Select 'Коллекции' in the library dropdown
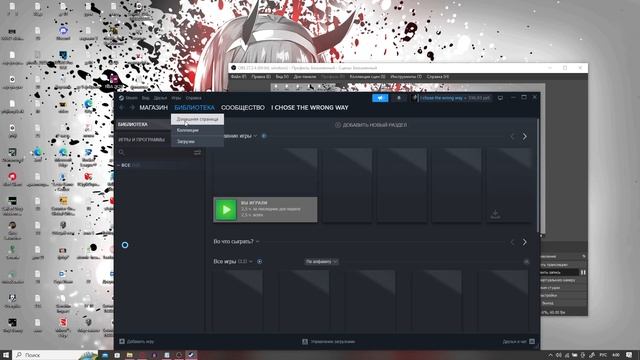640x360 pixels. pyautogui.click(x=197, y=130)
